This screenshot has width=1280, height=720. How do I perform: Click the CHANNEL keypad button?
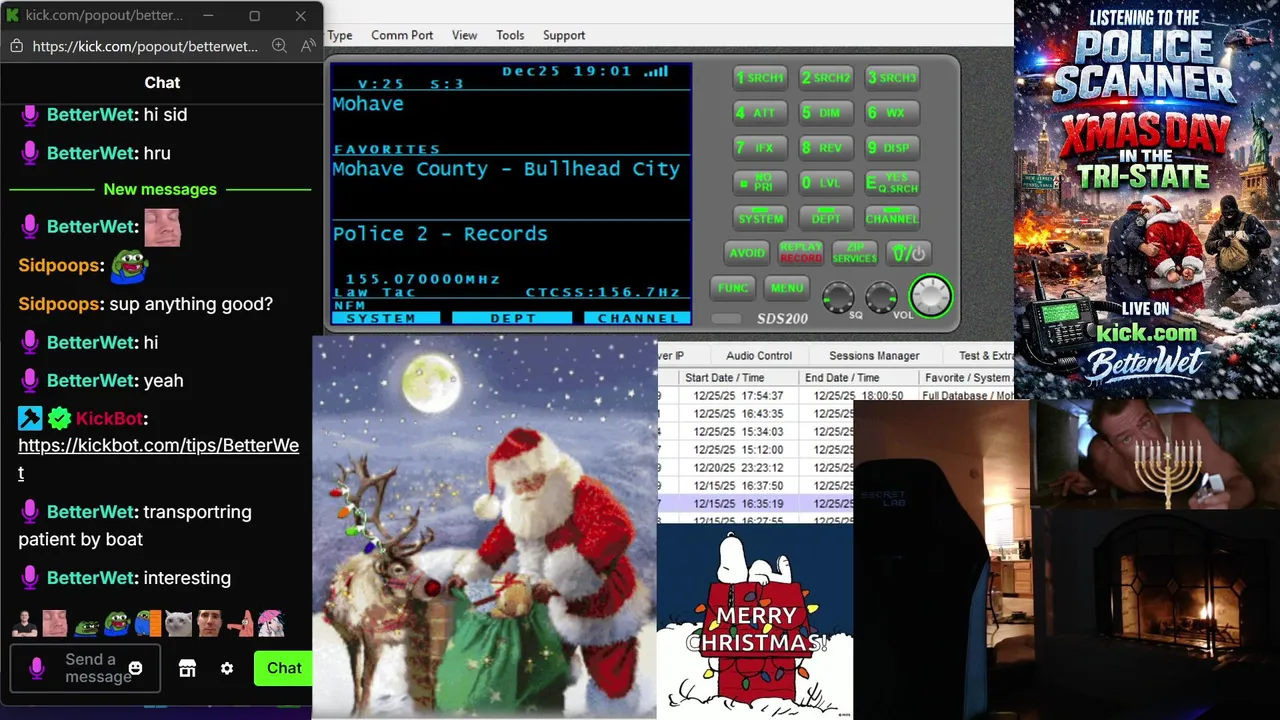892,218
